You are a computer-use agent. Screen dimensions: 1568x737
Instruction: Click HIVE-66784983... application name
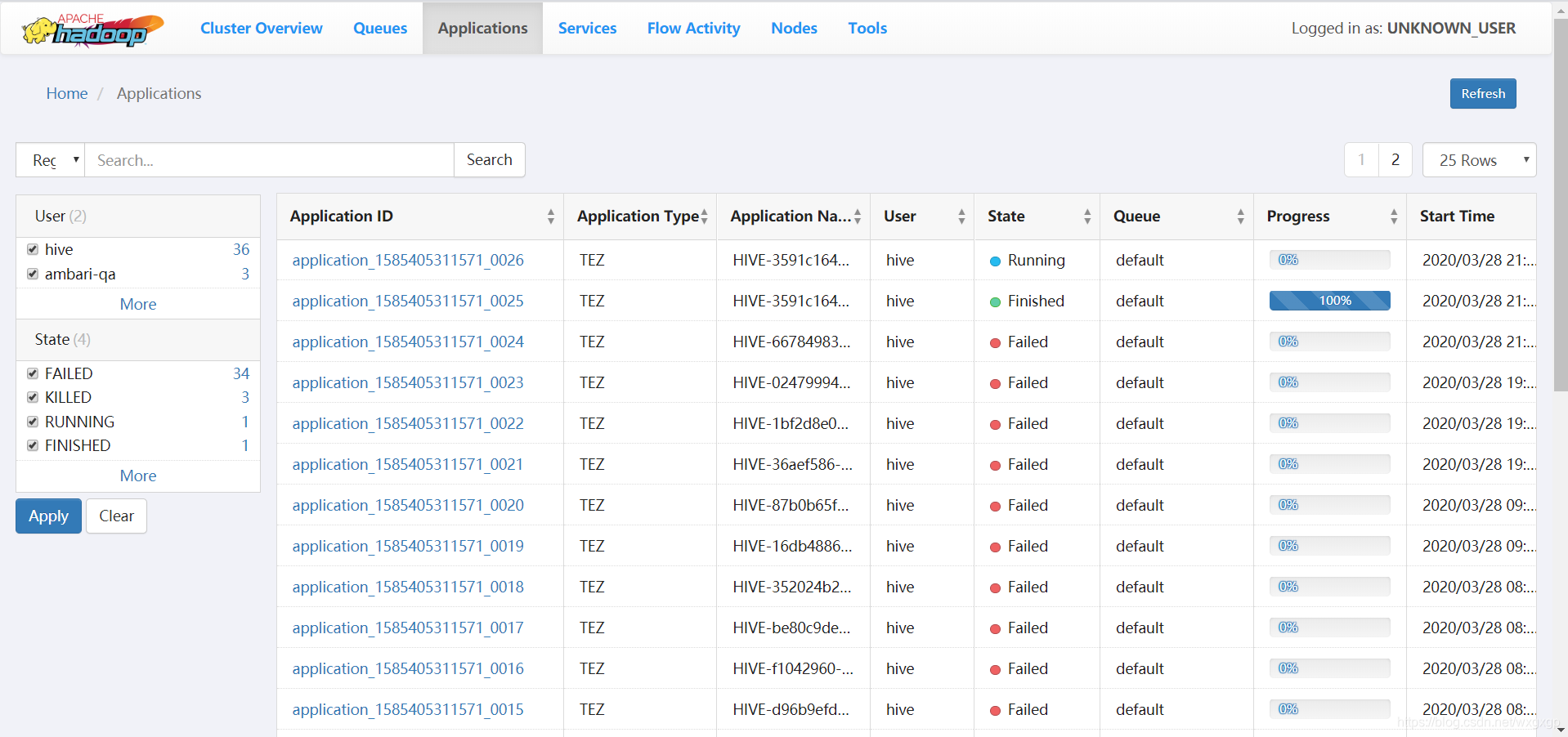[791, 342]
